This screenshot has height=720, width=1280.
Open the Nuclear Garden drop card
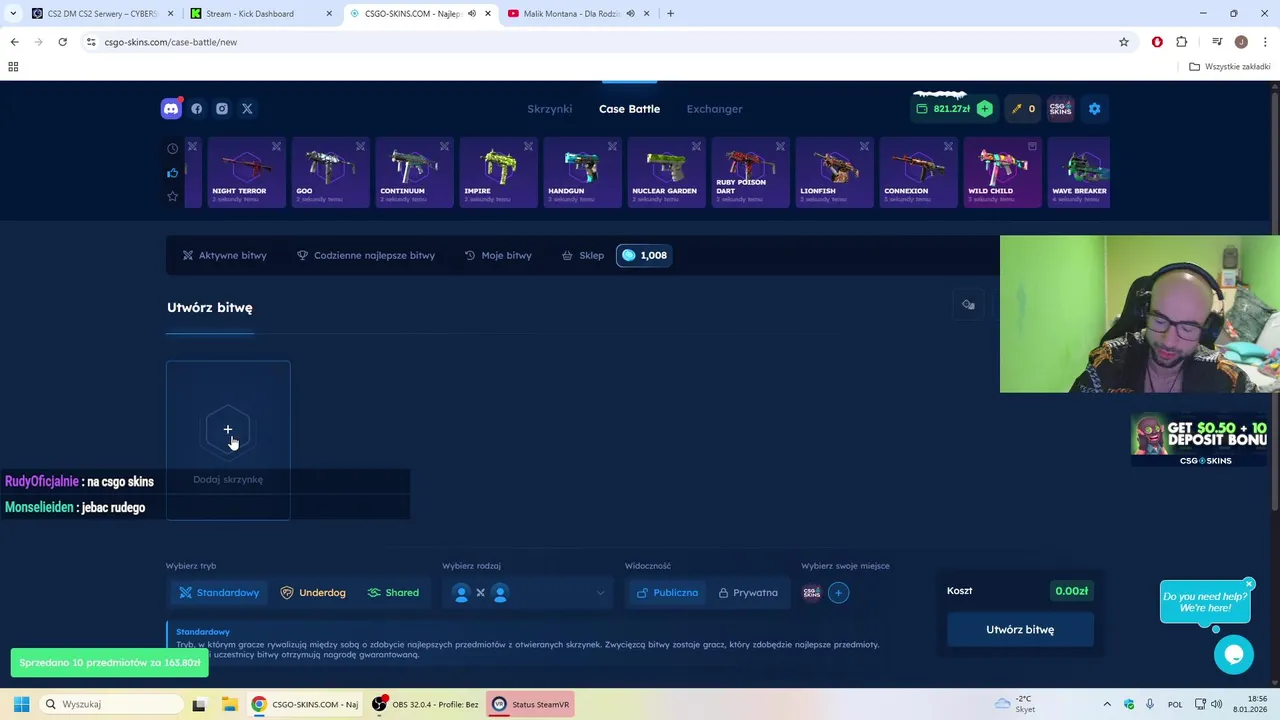pos(665,172)
